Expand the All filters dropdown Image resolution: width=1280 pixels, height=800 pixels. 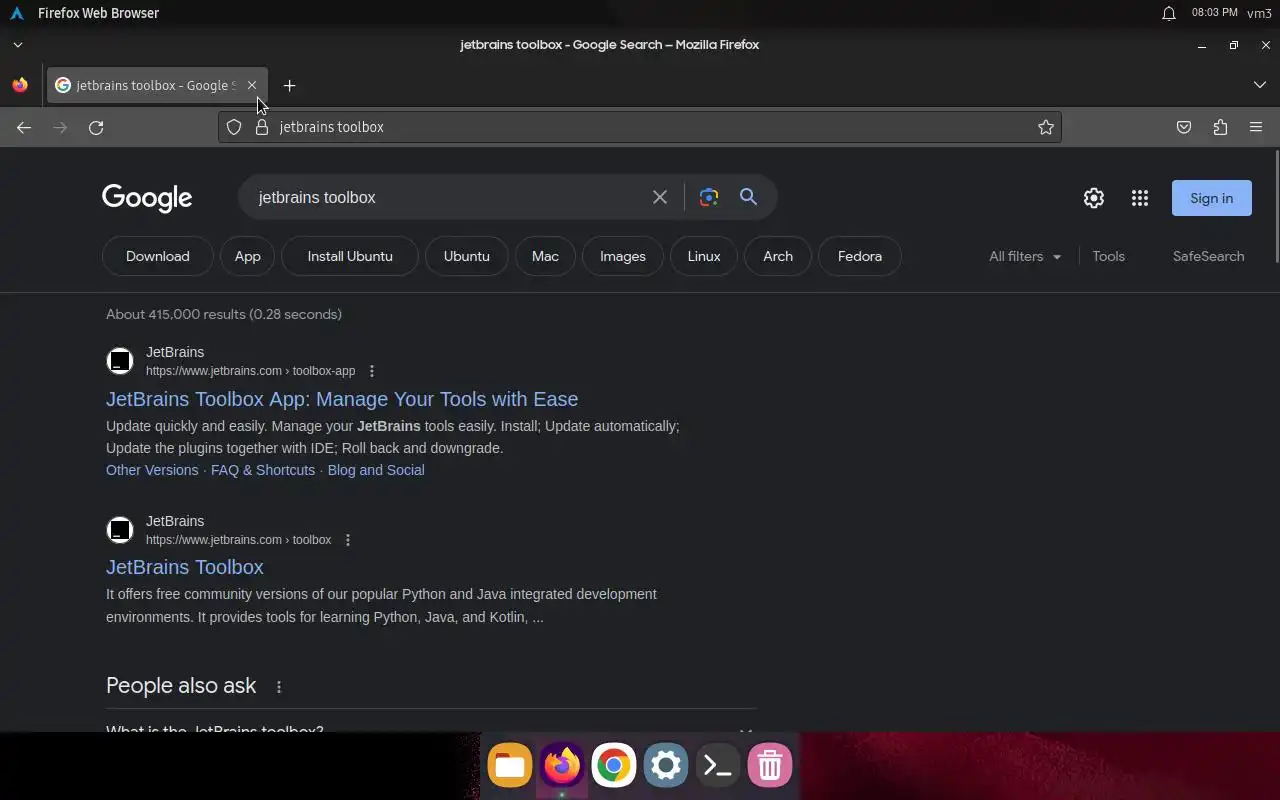(x=1025, y=256)
